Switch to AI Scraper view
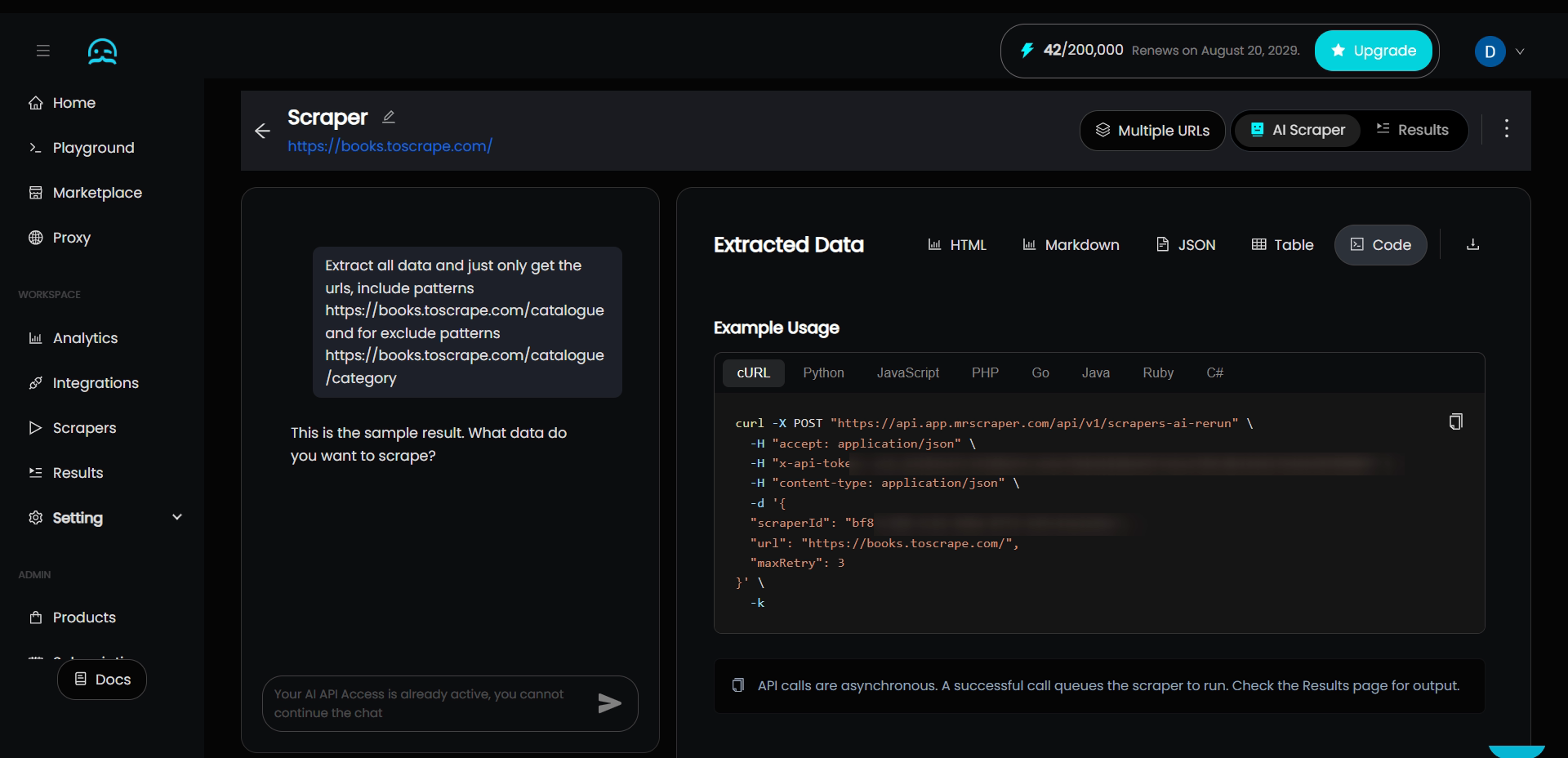This screenshot has width=1568, height=758. click(x=1297, y=130)
